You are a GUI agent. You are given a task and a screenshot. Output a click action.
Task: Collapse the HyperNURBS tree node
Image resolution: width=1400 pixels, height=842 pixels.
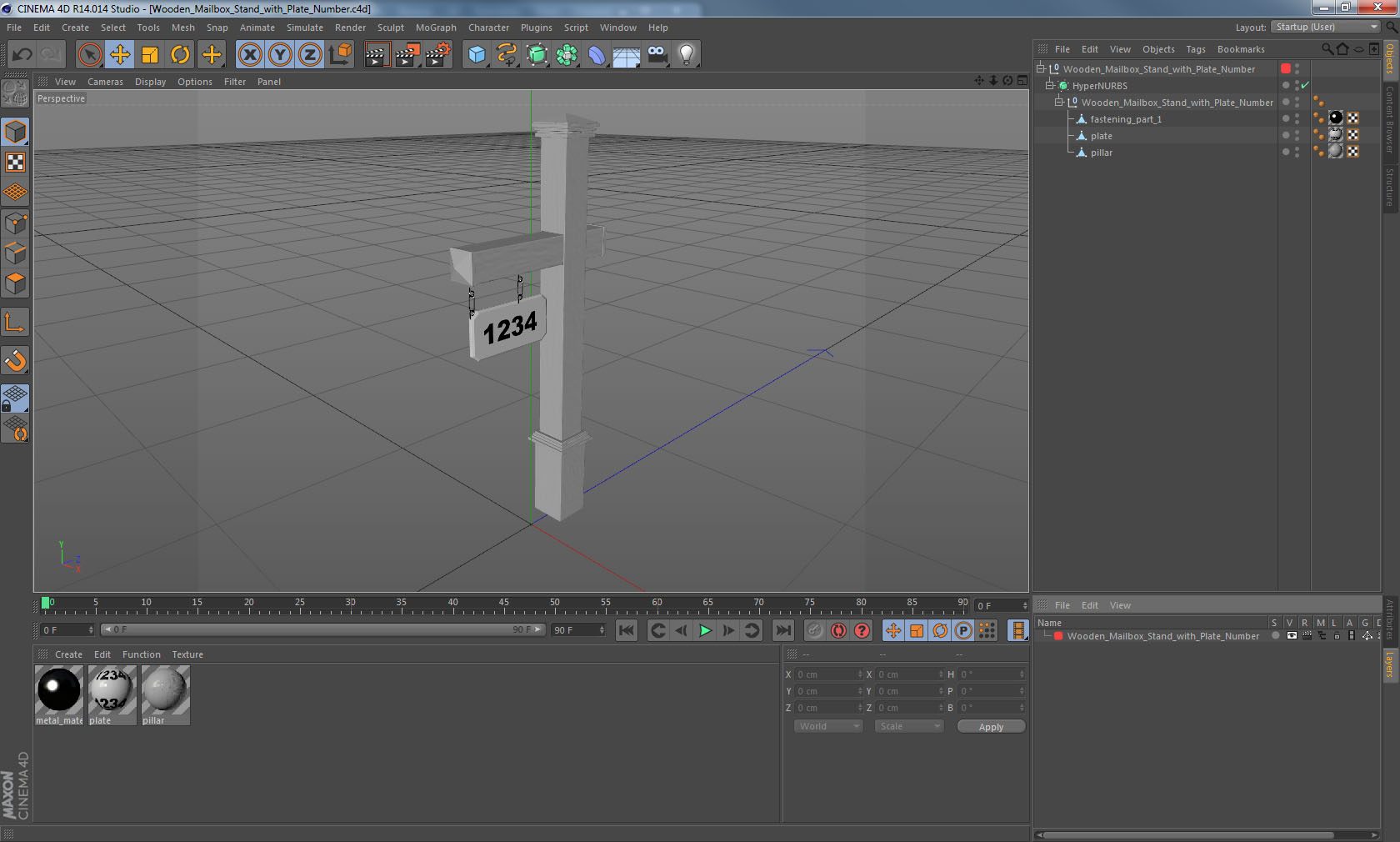point(1050,86)
